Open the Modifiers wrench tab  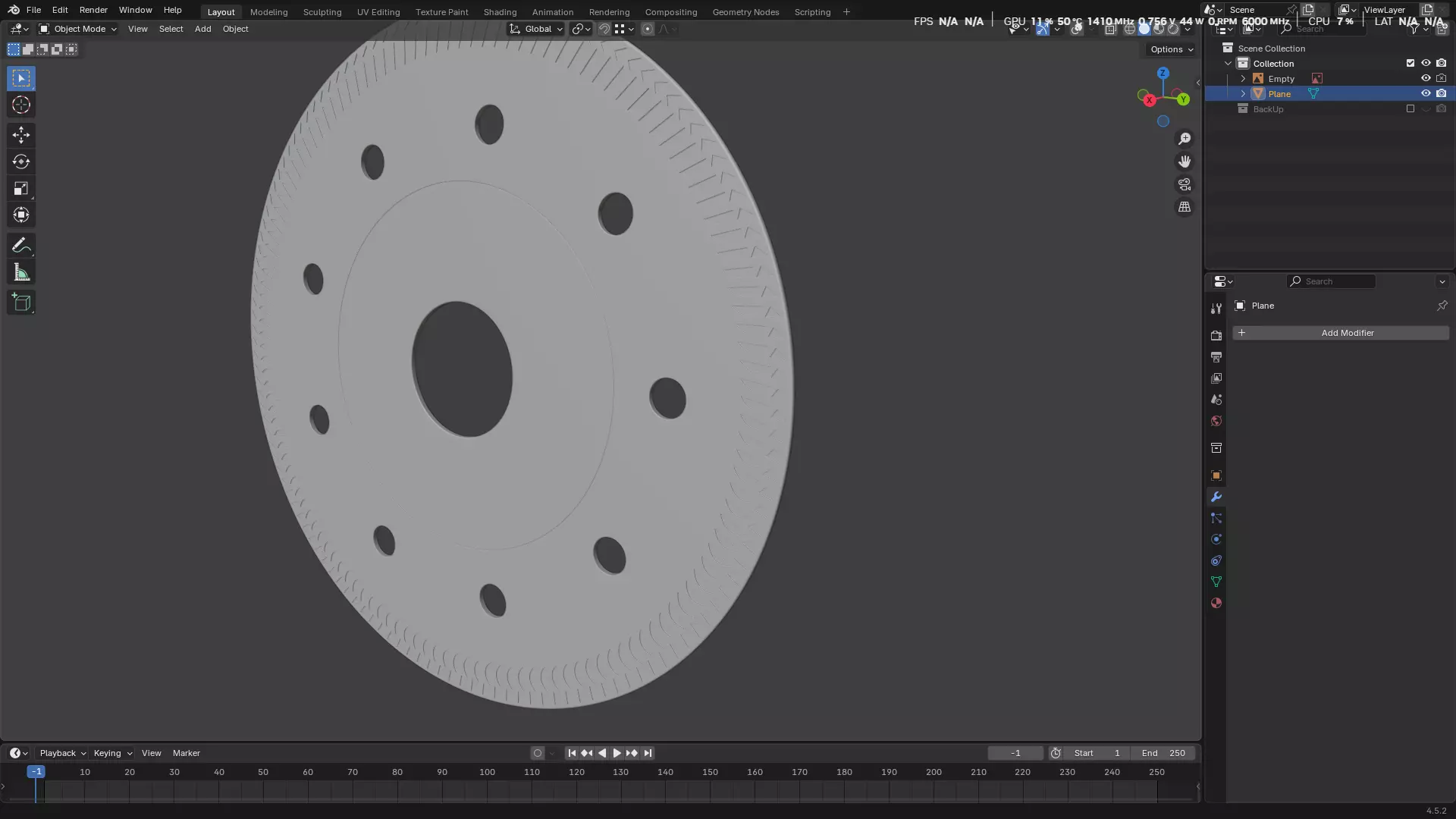[1216, 497]
